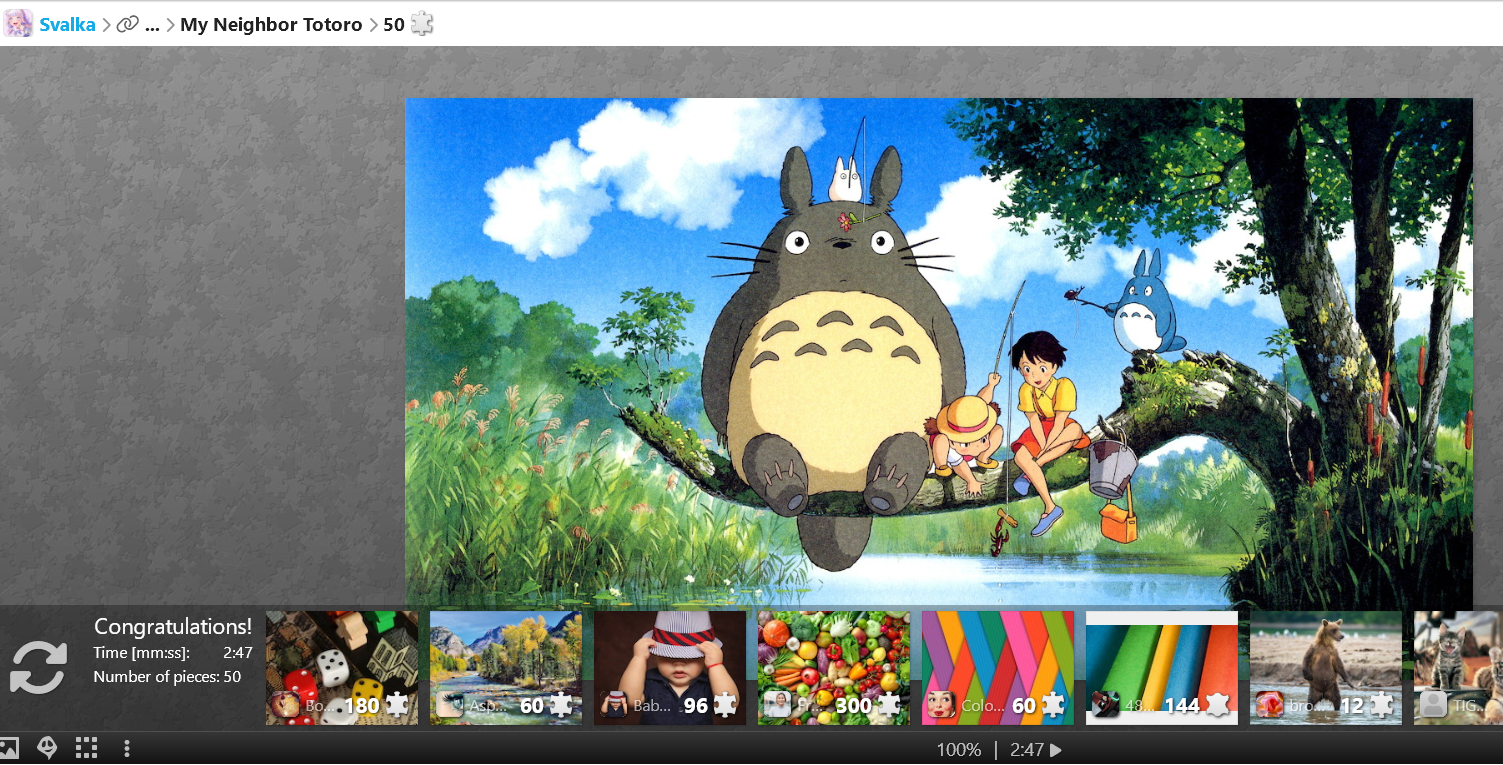The width and height of the screenshot is (1503, 765).
Task: Open the grid arrange icon in bottom toolbar
Action: 87,748
